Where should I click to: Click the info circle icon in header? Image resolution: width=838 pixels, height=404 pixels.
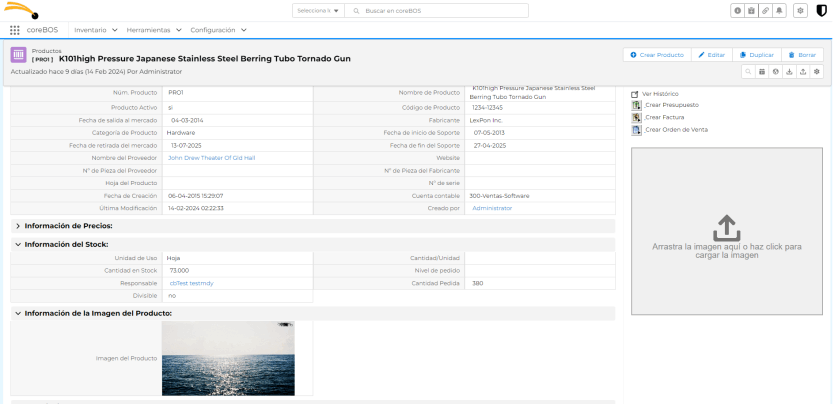point(738,10)
